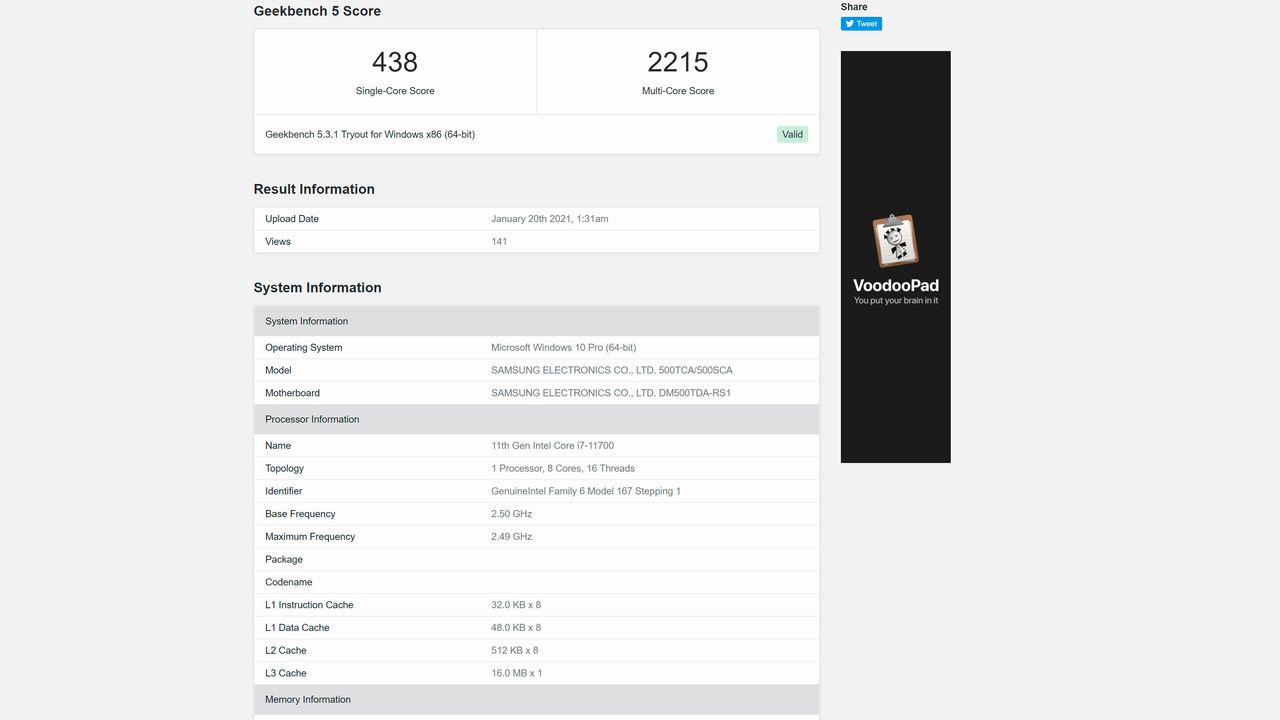Click the Multi-Core Score label
The image size is (1280, 720).
click(x=678, y=91)
